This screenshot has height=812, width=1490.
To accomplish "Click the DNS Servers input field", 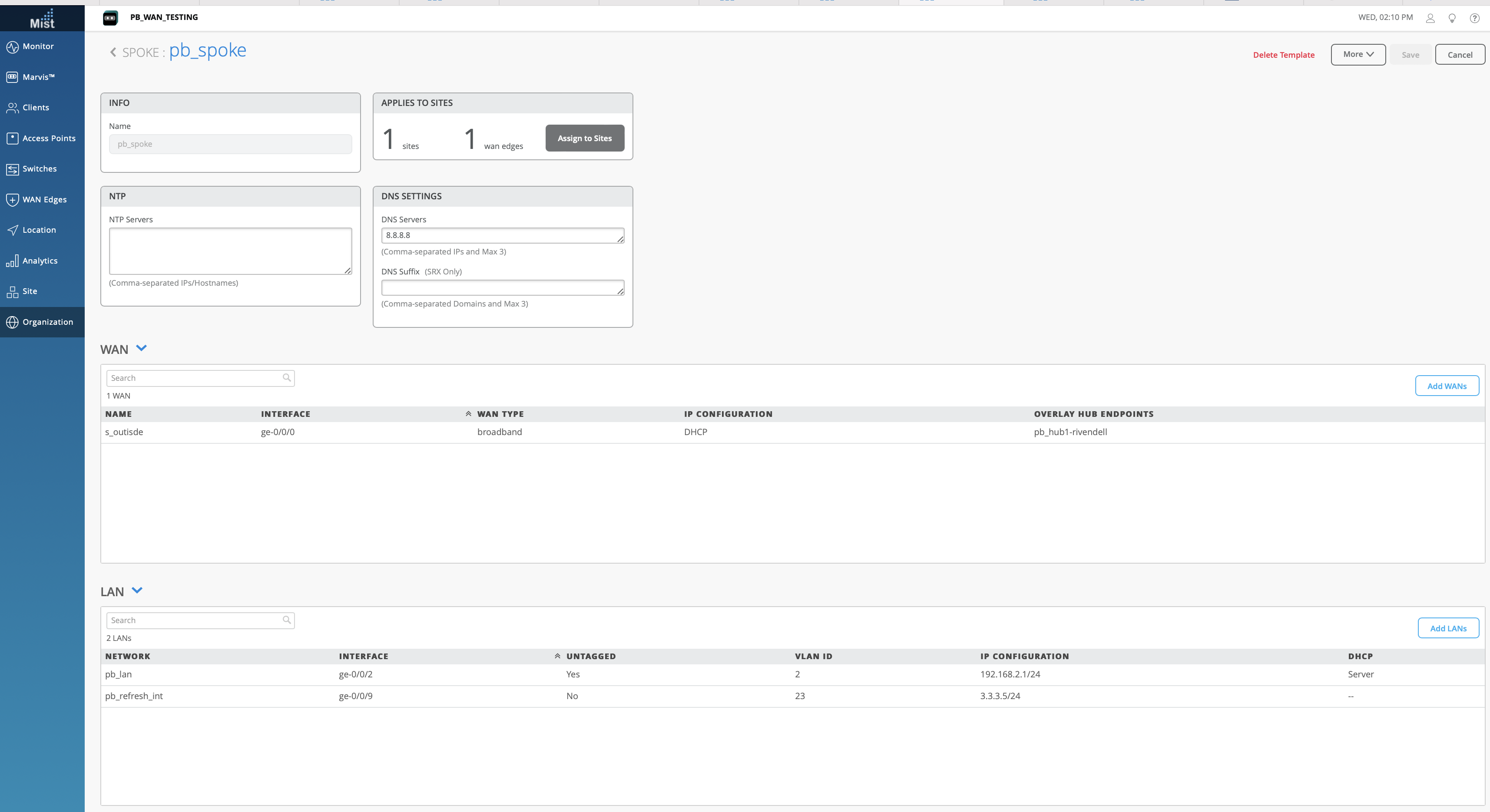I will tap(501, 235).
